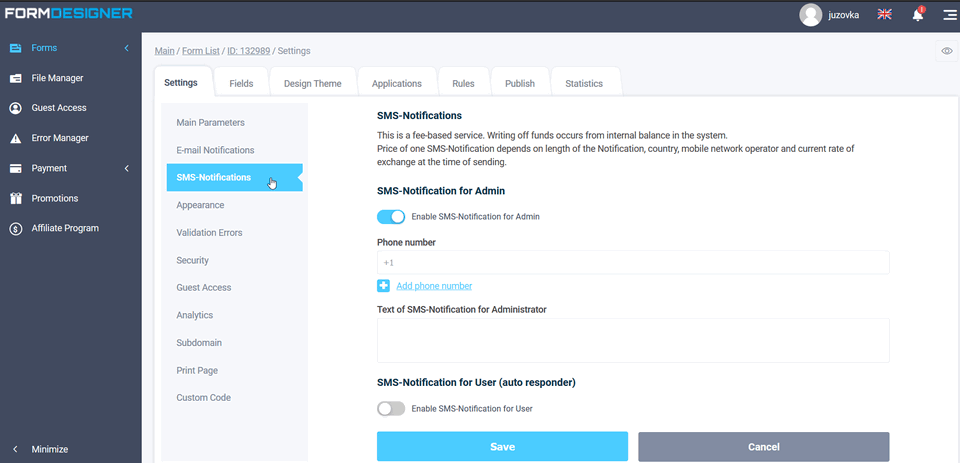Open ID: 132989 breadcrumb link
Screen dimensions: 960x463
tap(249, 51)
